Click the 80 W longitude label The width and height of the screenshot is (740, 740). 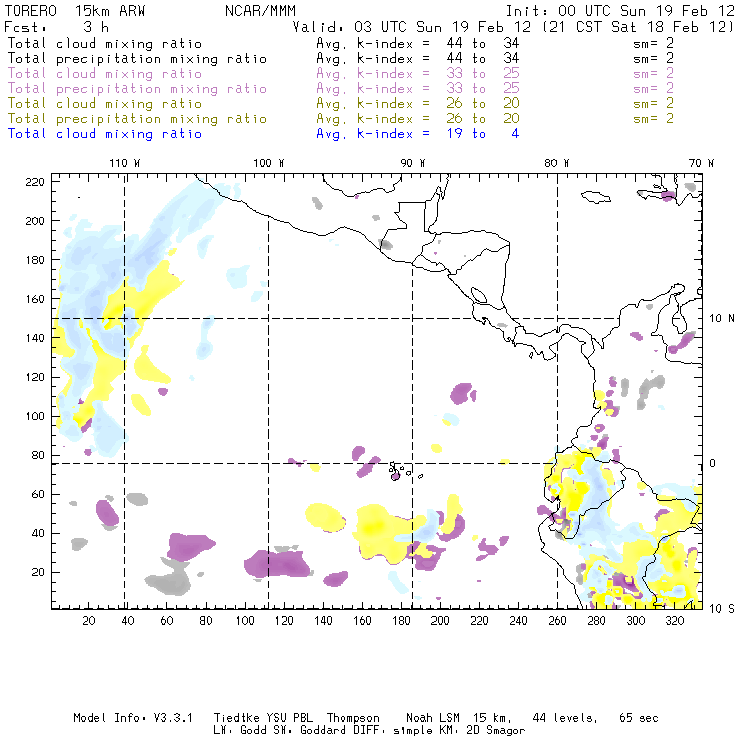point(556,163)
